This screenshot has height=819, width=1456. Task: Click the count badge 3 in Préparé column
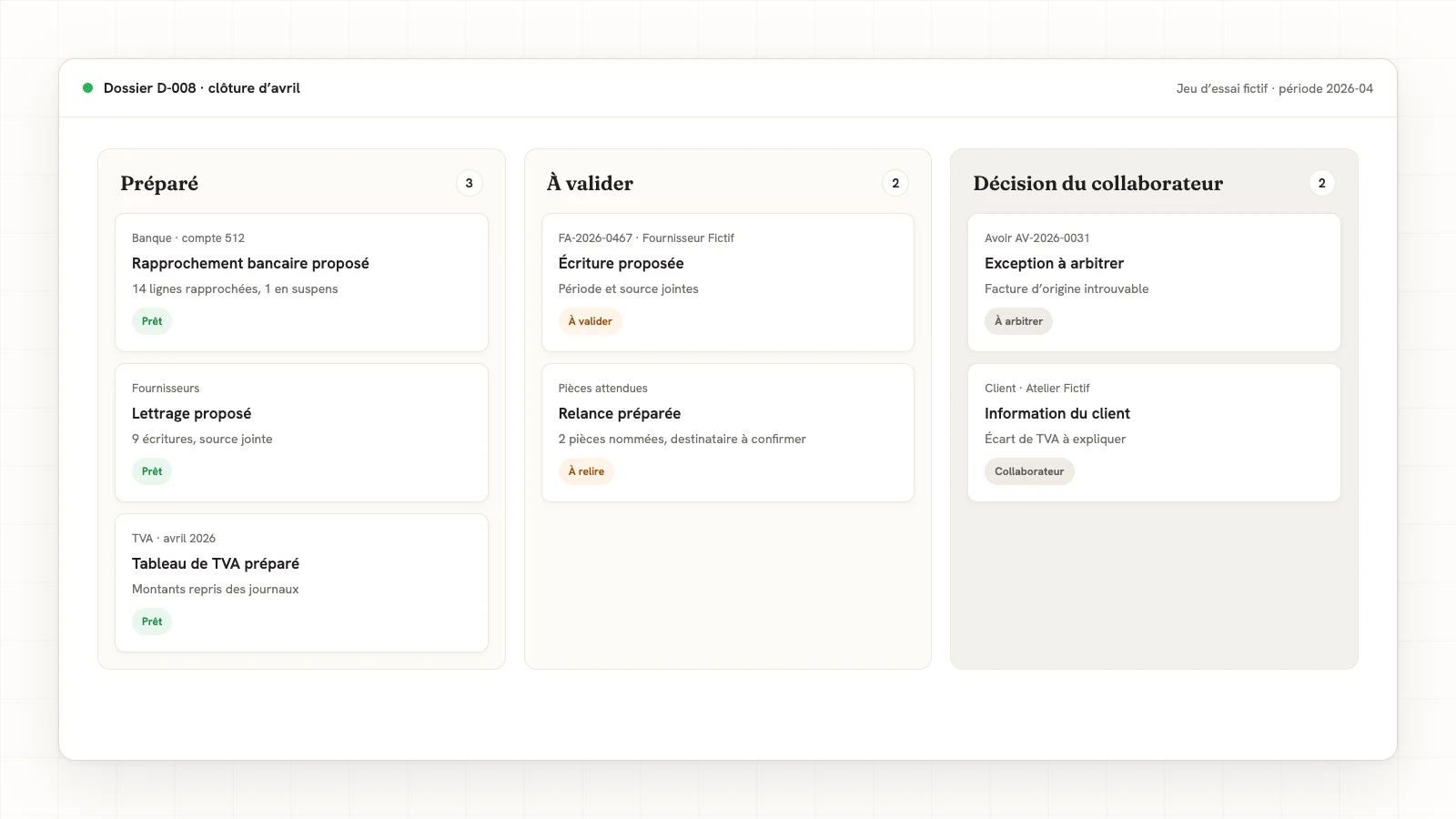point(470,183)
